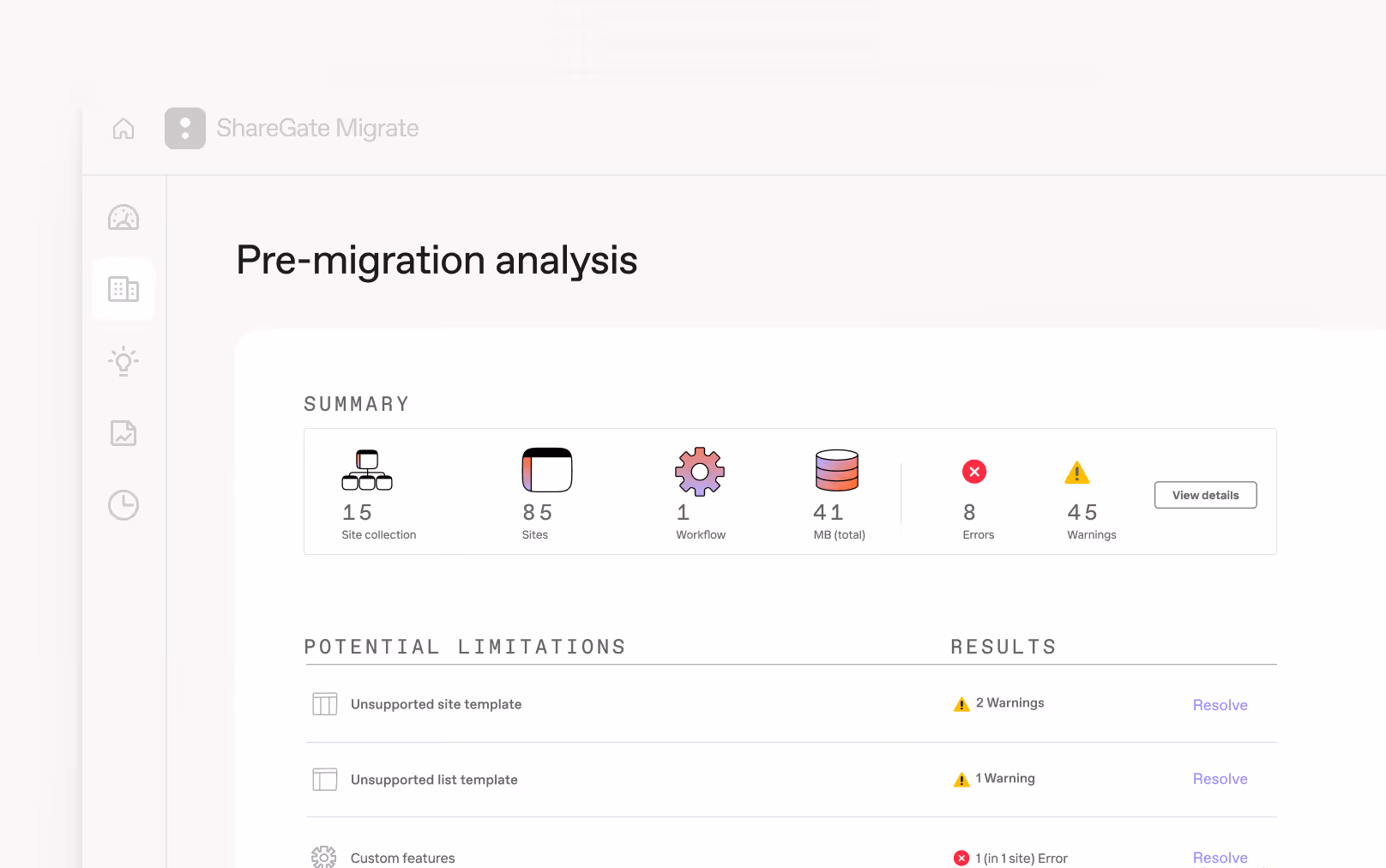Click the ShareGate Migrate title text
Viewport: 1386px width, 868px height.
click(317, 128)
